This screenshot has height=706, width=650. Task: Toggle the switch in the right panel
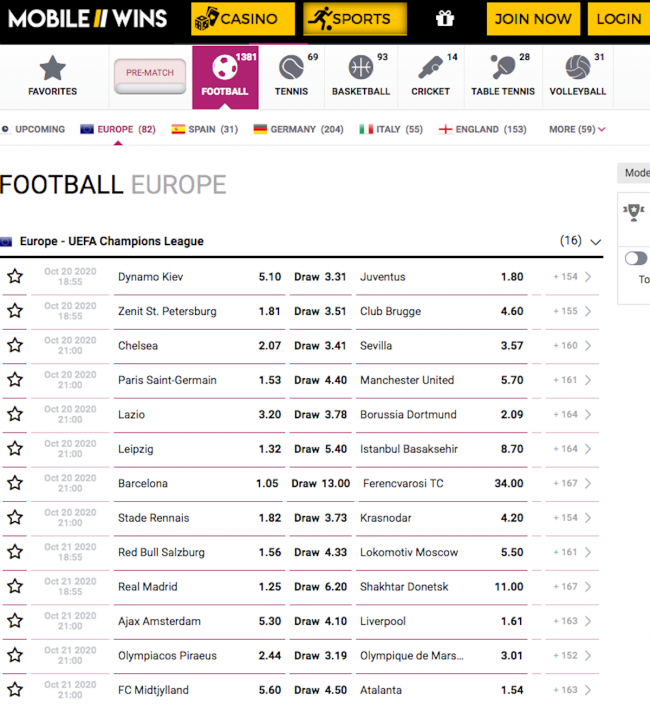636,258
